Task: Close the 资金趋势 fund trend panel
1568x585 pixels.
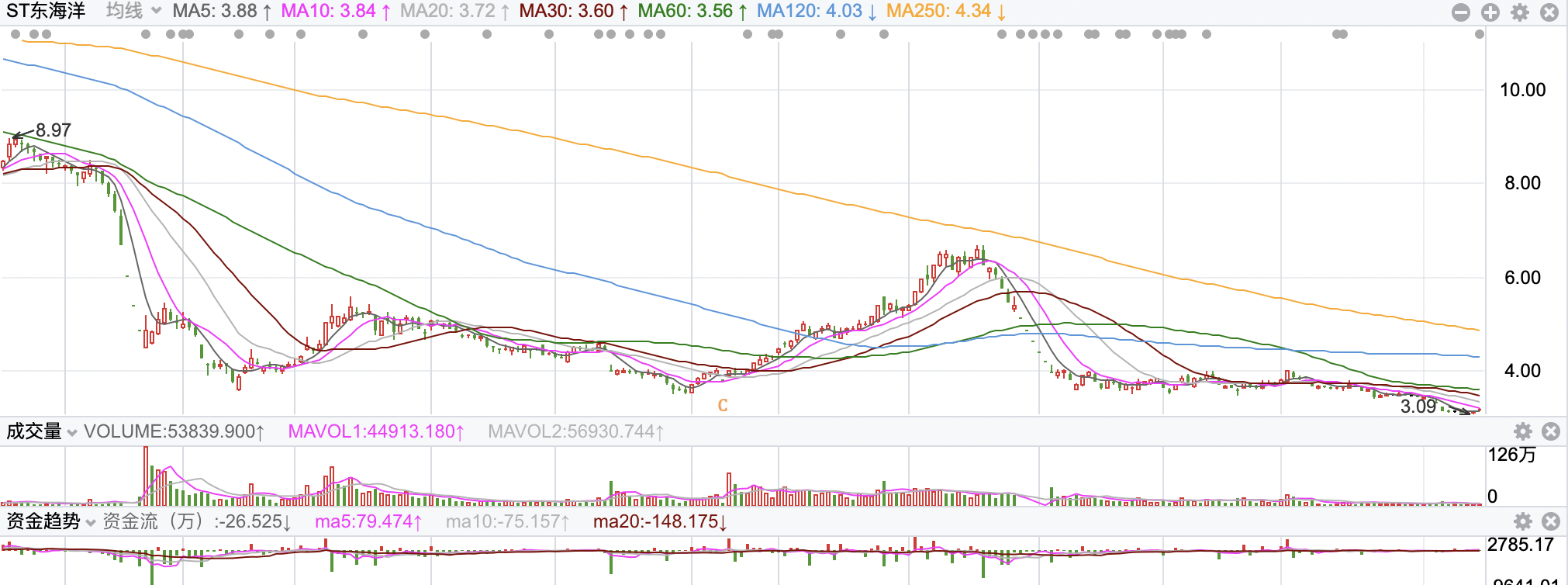Action: point(1551,521)
